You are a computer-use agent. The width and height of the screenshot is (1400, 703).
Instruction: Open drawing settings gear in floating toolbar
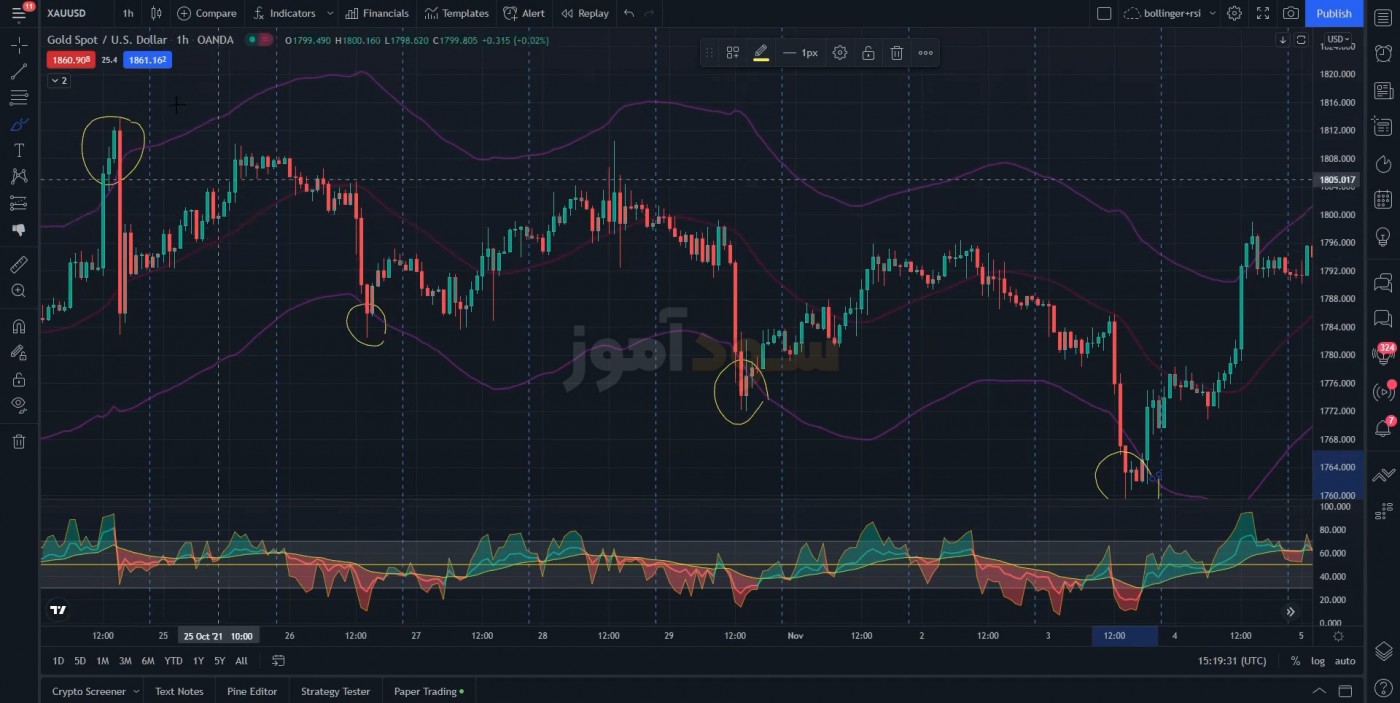[840, 53]
